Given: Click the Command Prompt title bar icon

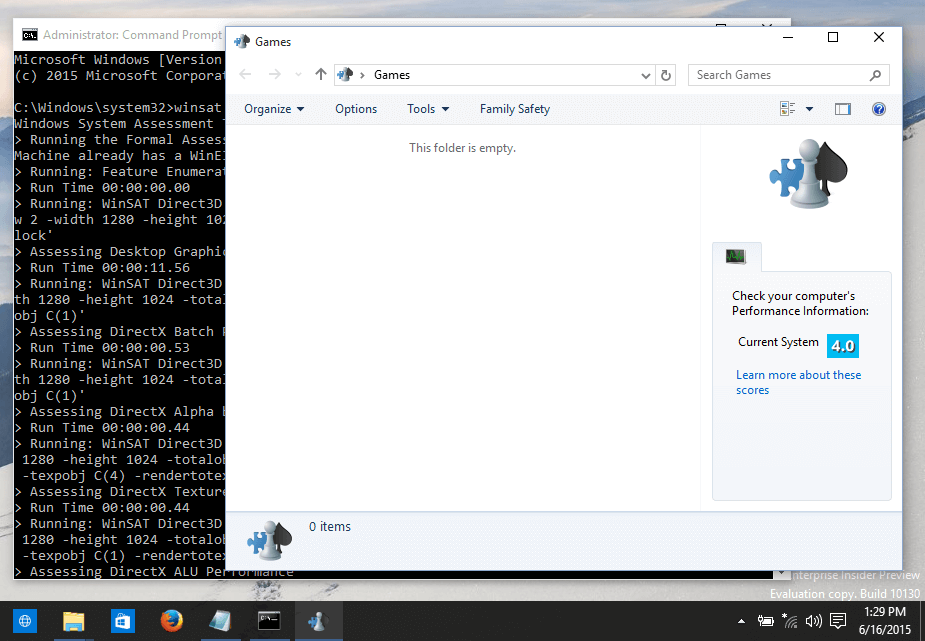Looking at the screenshot, I should 29,35.
